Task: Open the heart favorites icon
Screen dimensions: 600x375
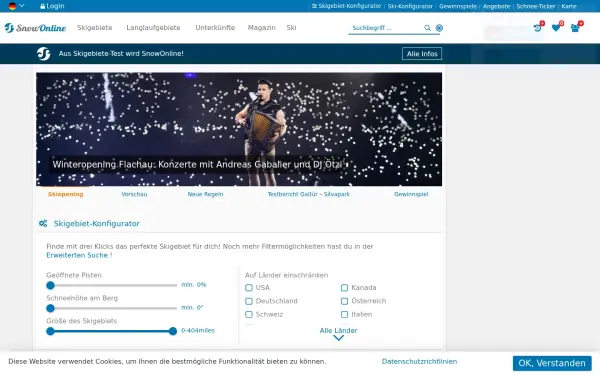Action: tap(556, 28)
